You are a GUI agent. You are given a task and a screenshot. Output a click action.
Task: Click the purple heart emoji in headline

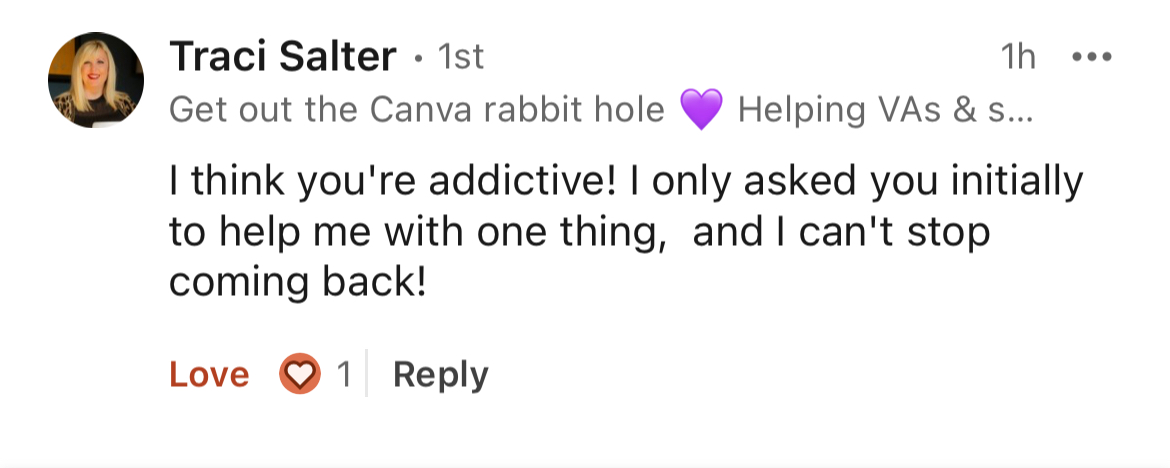point(701,109)
